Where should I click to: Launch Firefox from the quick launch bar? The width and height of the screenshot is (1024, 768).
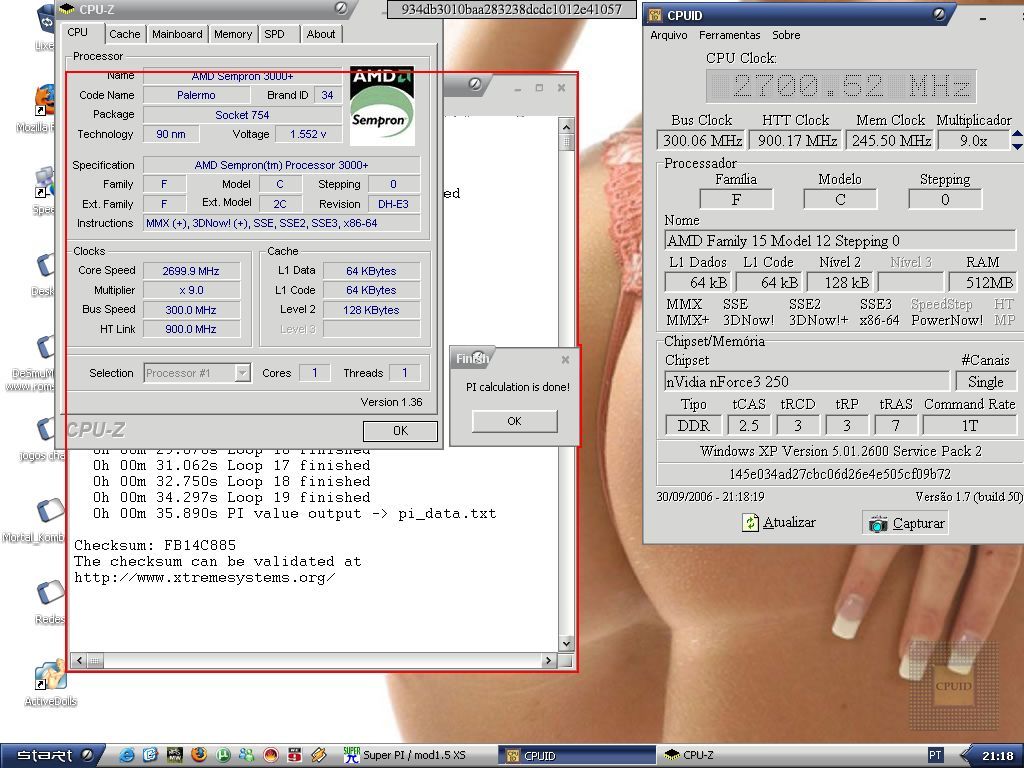tap(199, 756)
